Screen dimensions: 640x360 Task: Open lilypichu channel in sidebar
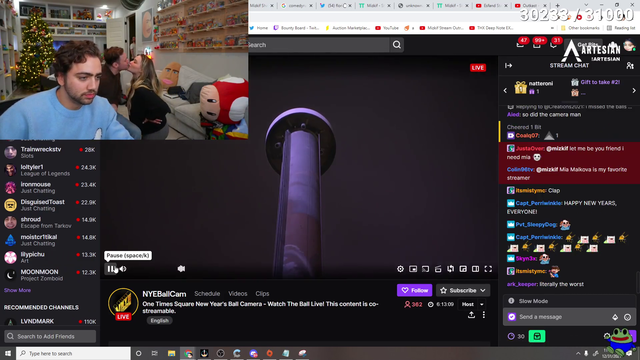tap(50, 257)
